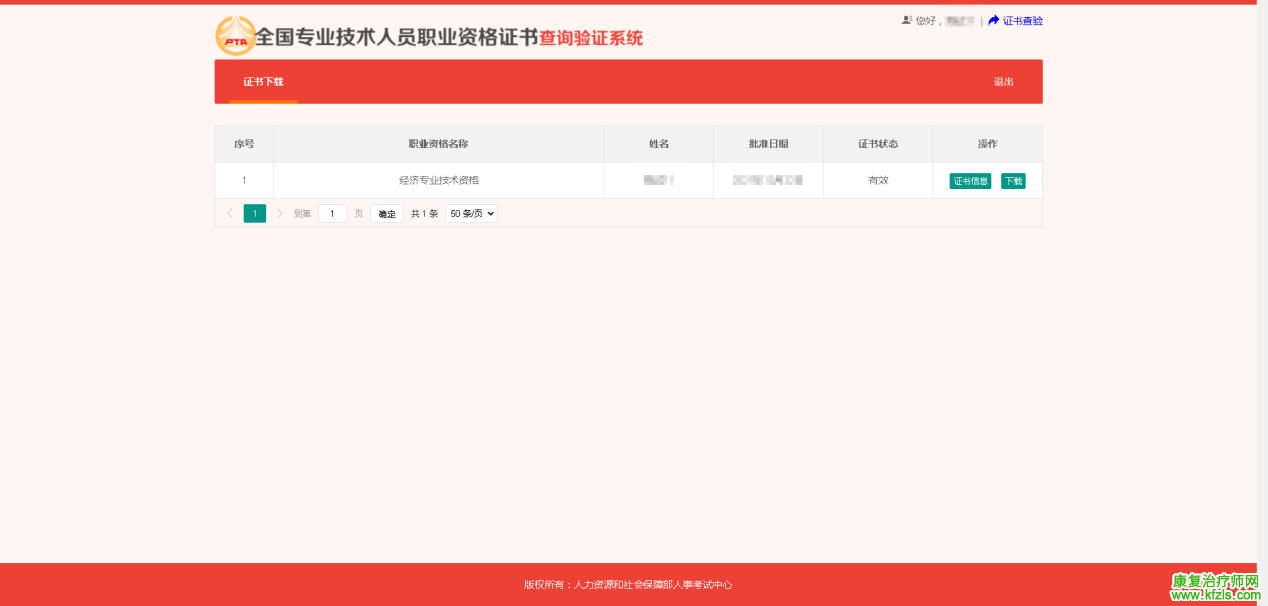The width and height of the screenshot is (1268, 606).
Task: Click the user avatar icon beside 您好
Action: (906, 20)
